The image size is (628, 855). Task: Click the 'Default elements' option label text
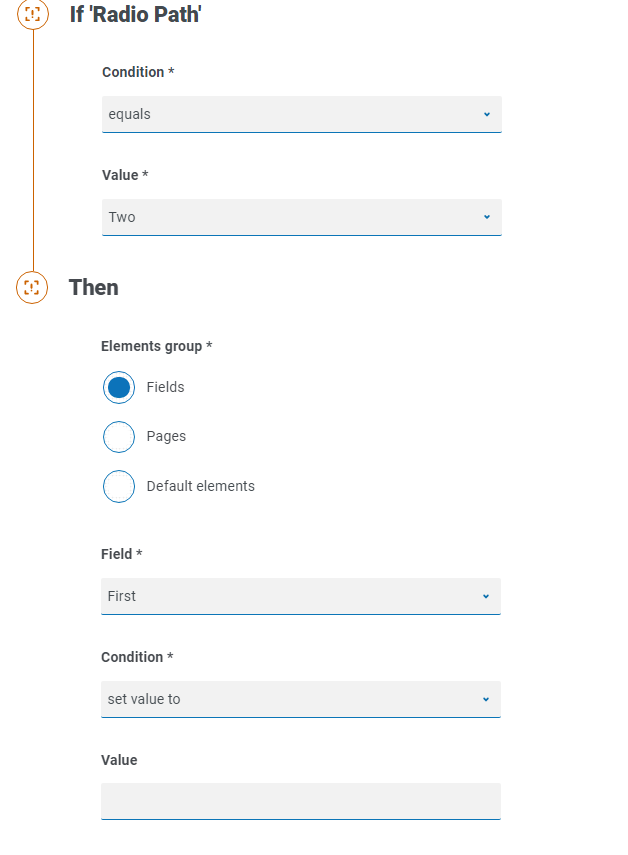click(x=201, y=486)
